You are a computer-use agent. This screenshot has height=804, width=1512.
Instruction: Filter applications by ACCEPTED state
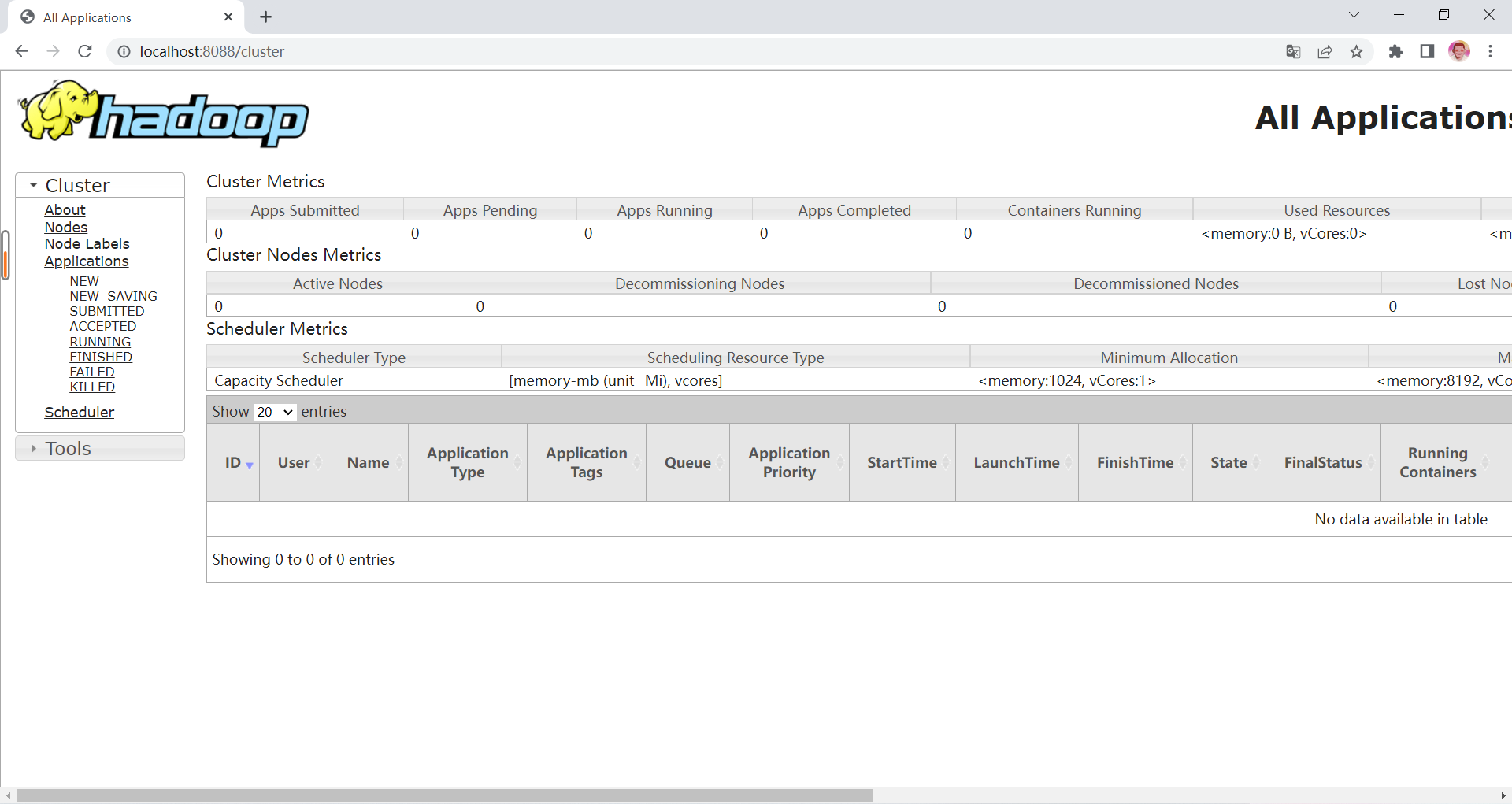(103, 326)
